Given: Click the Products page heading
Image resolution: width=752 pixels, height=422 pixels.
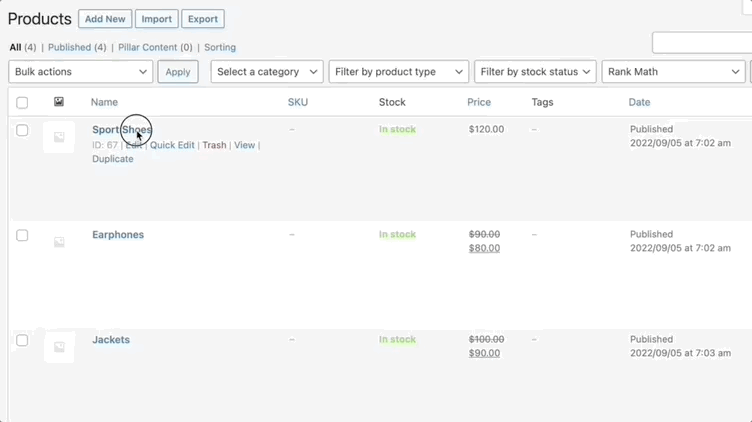Looking at the screenshot, I should click(x=40, y=19).
